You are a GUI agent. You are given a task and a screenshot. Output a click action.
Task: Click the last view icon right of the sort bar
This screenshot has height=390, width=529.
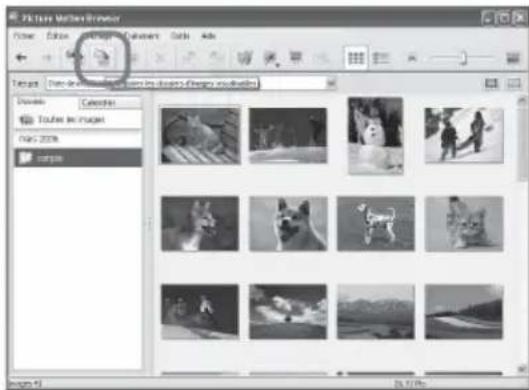click(514, 83)
